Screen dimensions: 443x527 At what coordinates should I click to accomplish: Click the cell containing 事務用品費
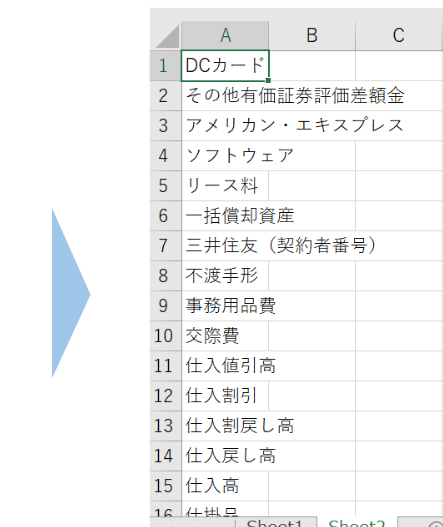(225, 306)
